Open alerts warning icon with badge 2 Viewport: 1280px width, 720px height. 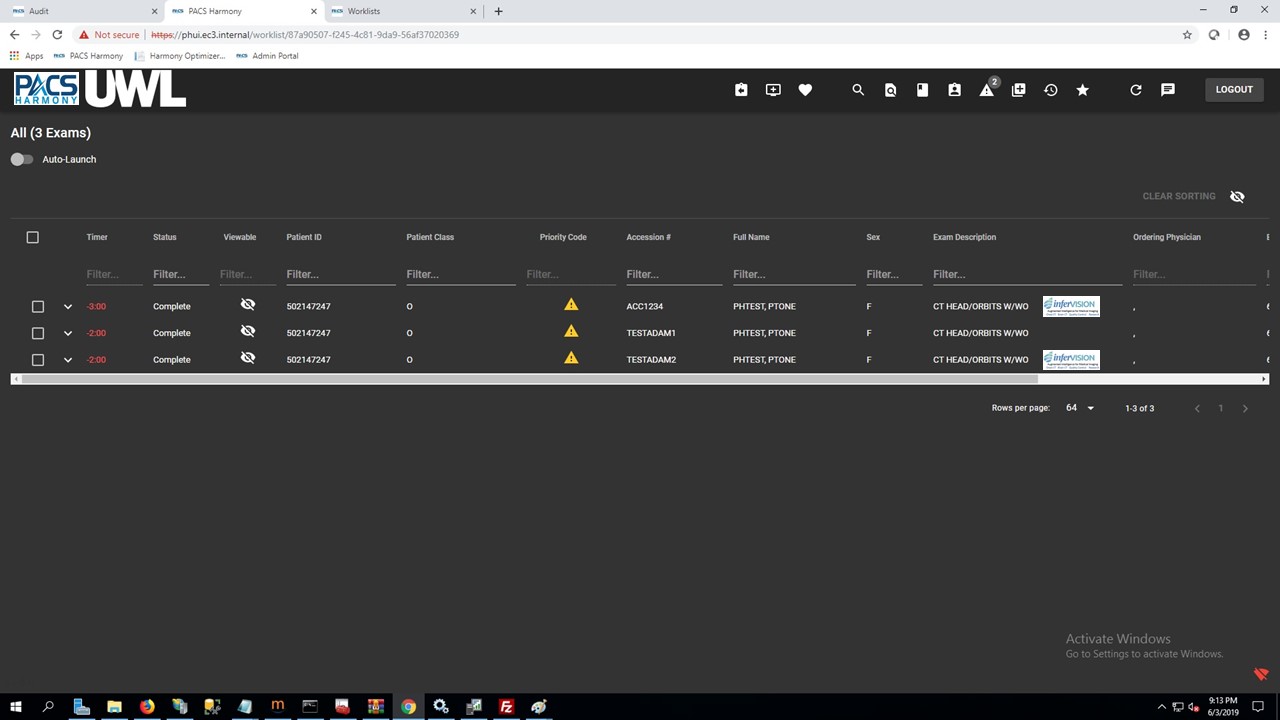tap(986, 90)
